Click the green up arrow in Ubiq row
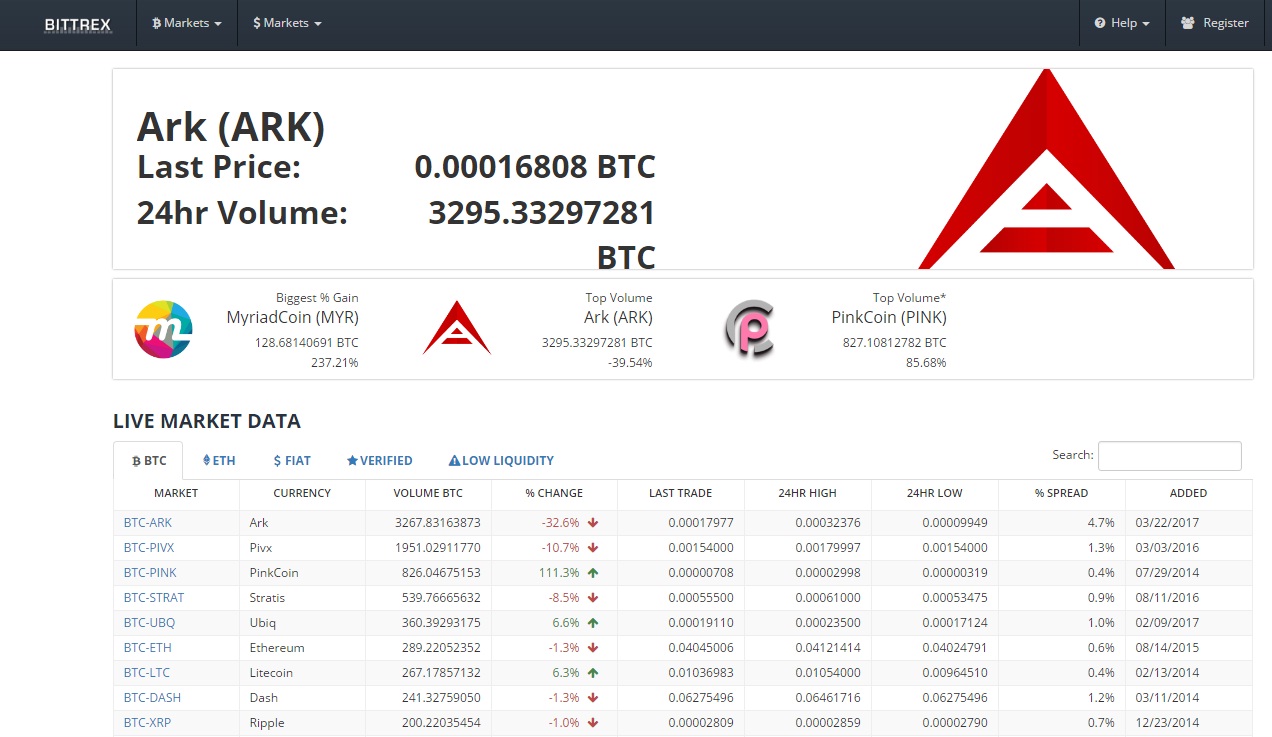Screen dimensions: 1272x737 593,623
